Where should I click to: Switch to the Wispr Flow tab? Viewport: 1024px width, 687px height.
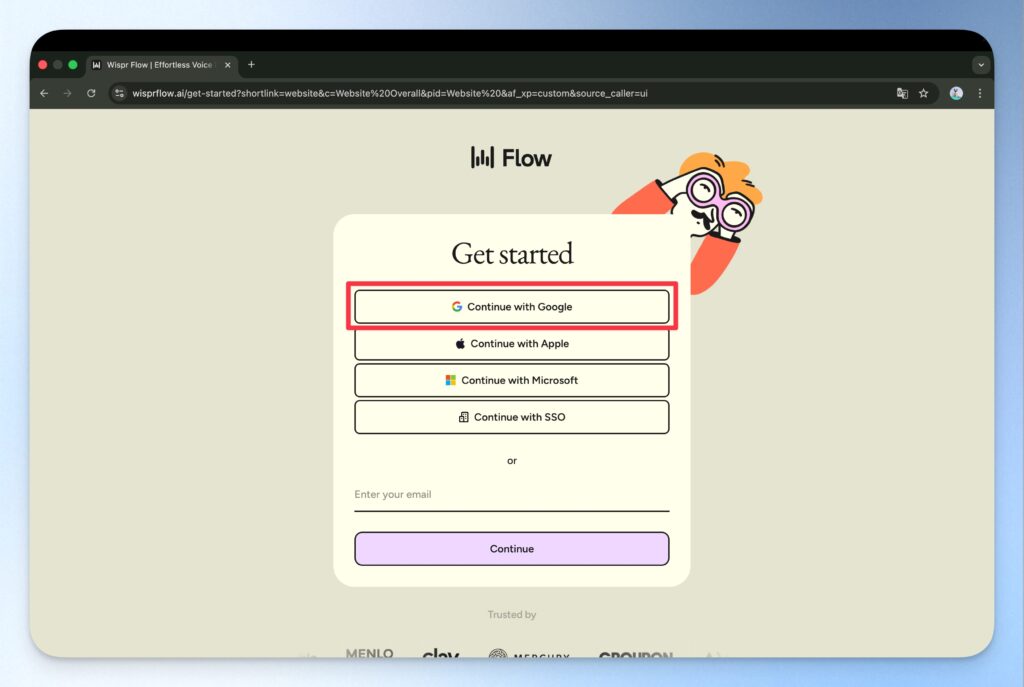[x=160, y=64]
